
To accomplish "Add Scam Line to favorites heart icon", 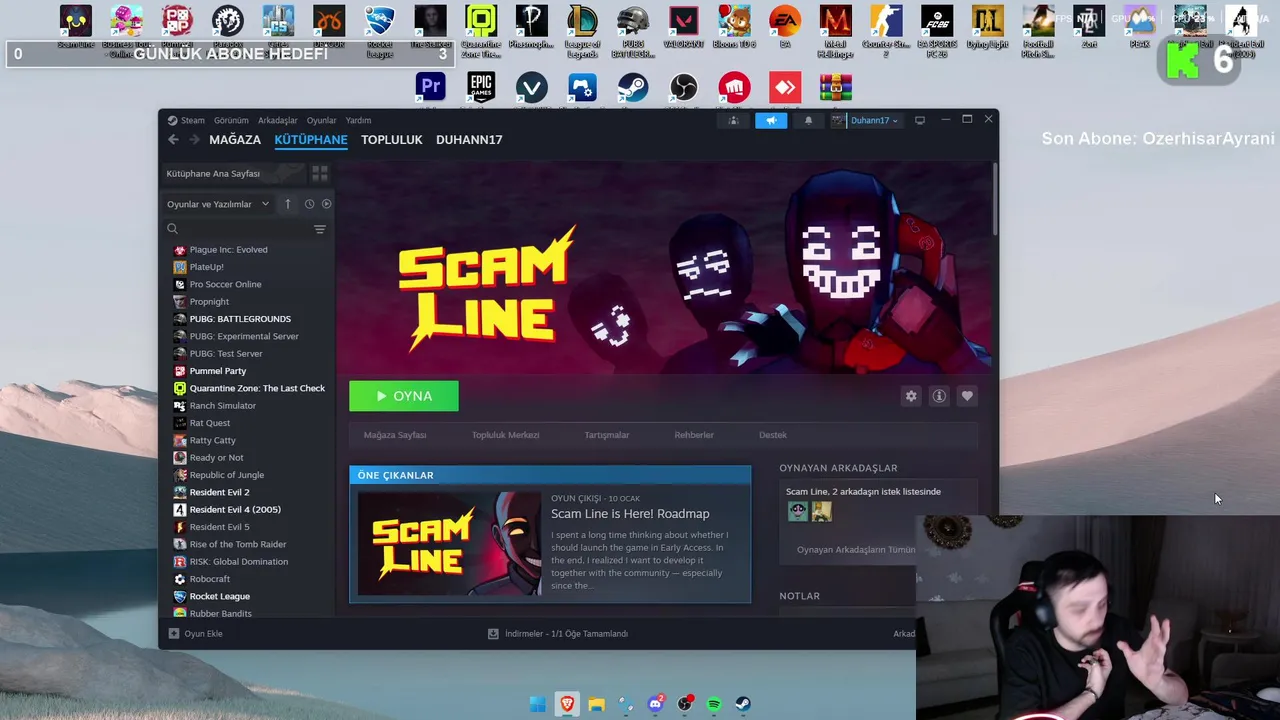I will [x=967, y=396].
